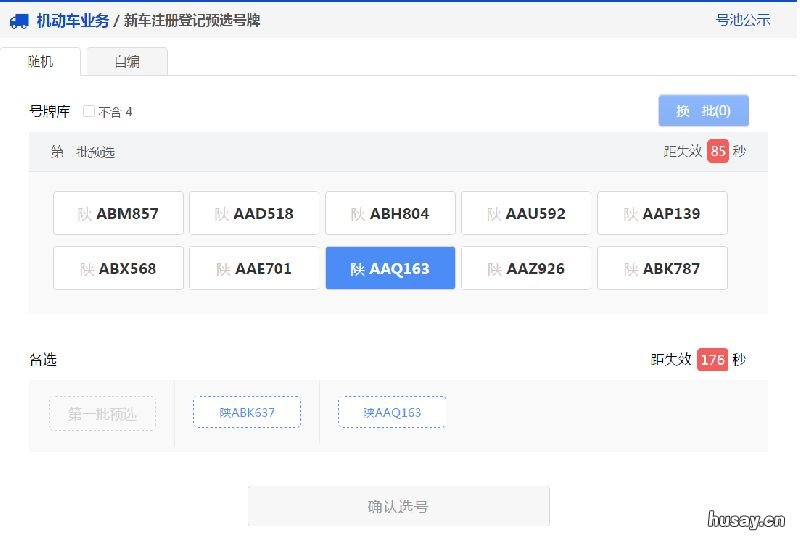Screen dimensions: 800x537
Task: Click the 确认选号 button
Action: [398, 506]
